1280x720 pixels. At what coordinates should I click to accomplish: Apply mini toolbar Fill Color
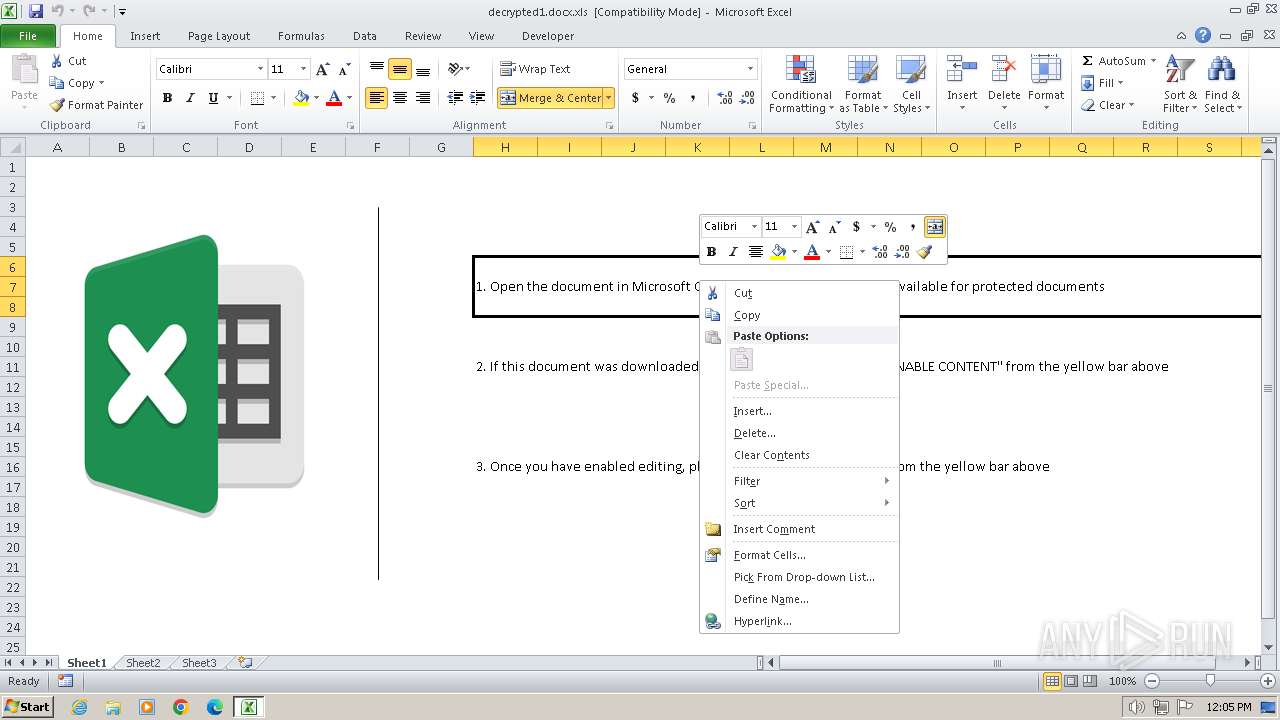click(x=778, y=252)
